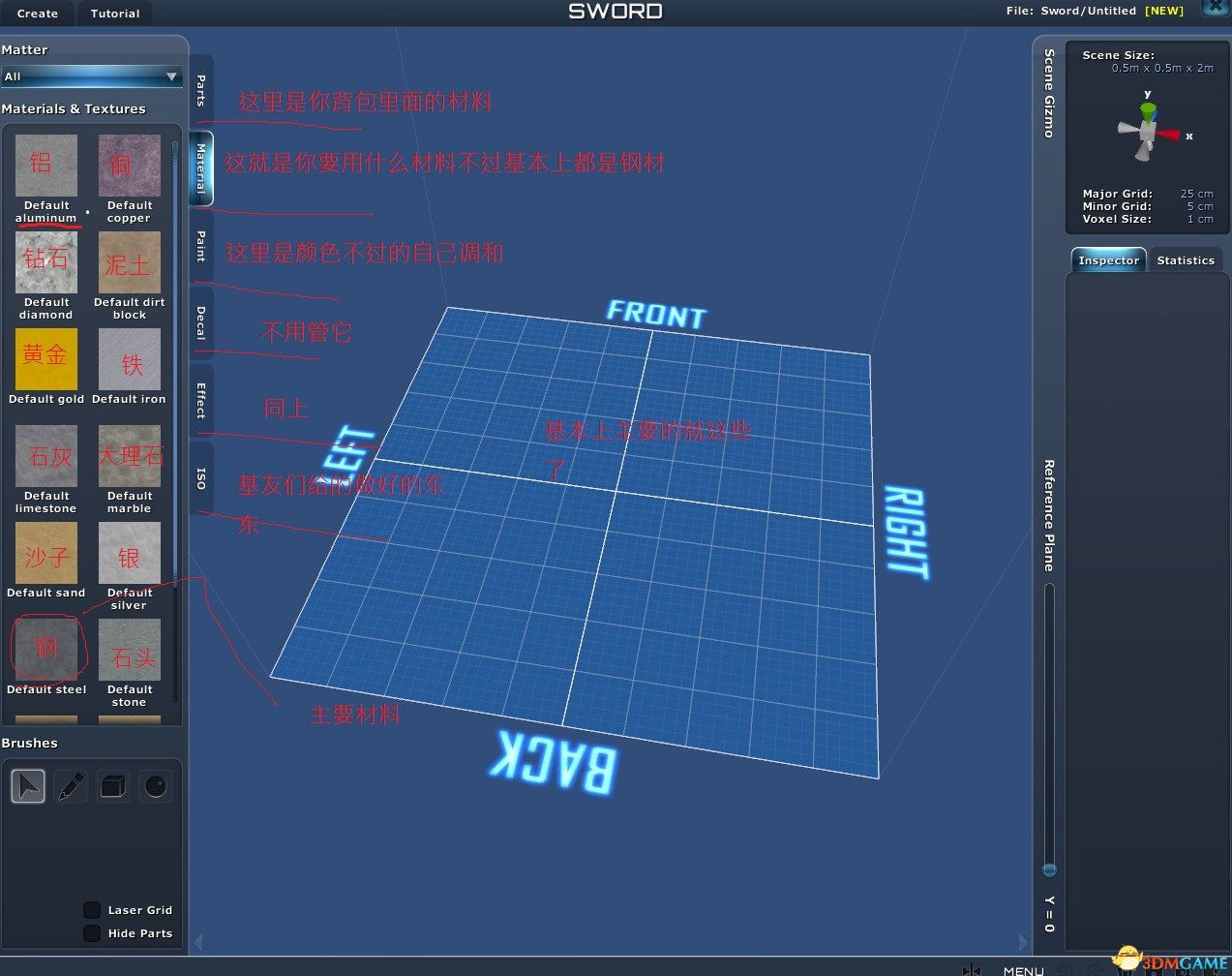Choose Default diamond material
Screen dimensions: 1232x976
(x=46, y=262)
